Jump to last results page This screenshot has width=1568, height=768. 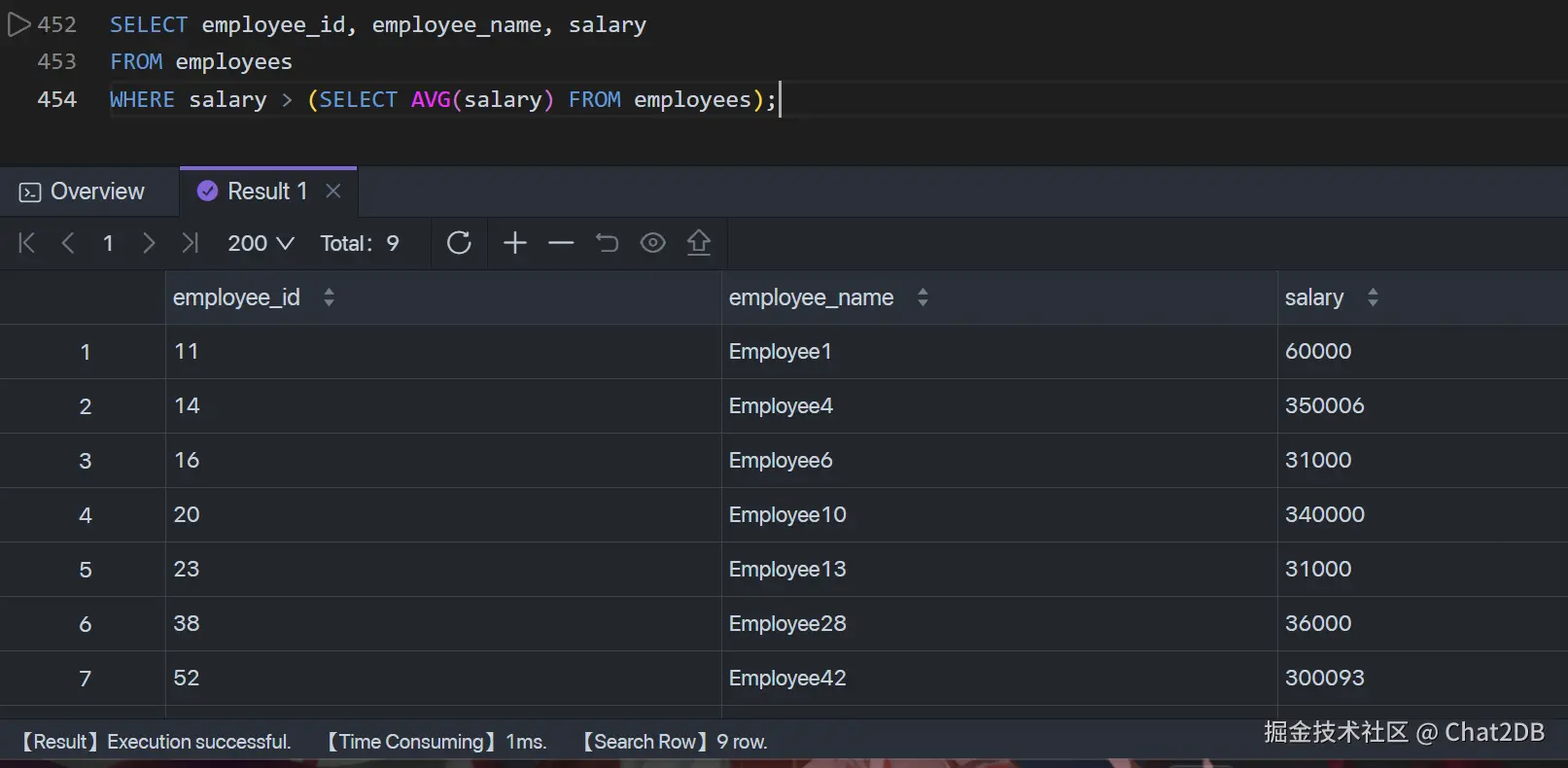point(191,243)
